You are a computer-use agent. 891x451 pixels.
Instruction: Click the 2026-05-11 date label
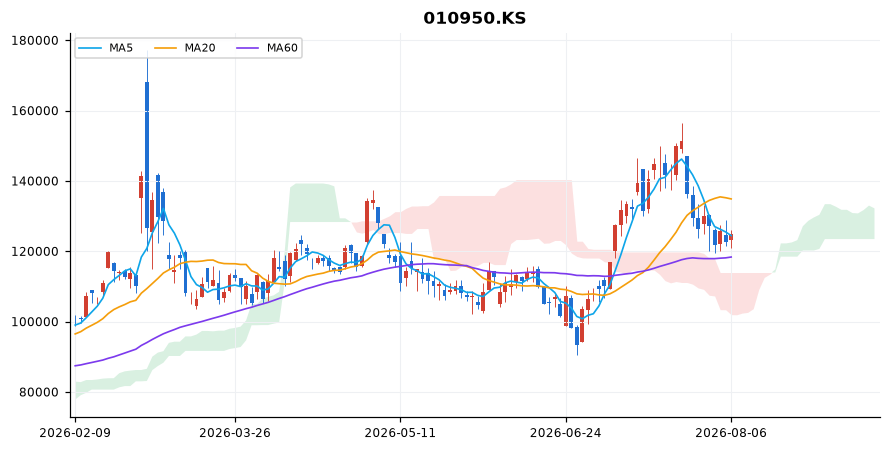coord(400,433)
